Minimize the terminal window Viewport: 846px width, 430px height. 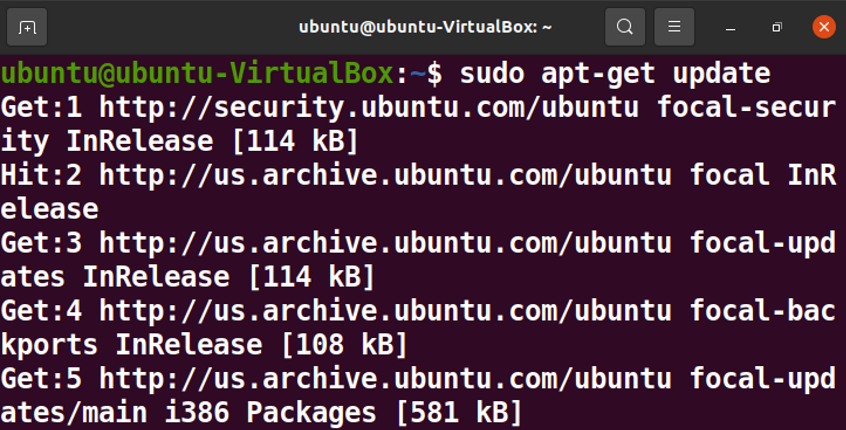coord(731,27)
